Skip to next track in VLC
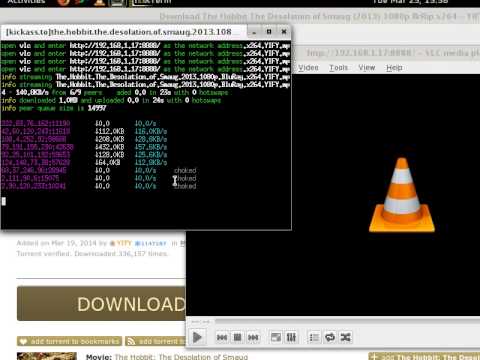This screenshot has height=360, width=480. point(253,338)
